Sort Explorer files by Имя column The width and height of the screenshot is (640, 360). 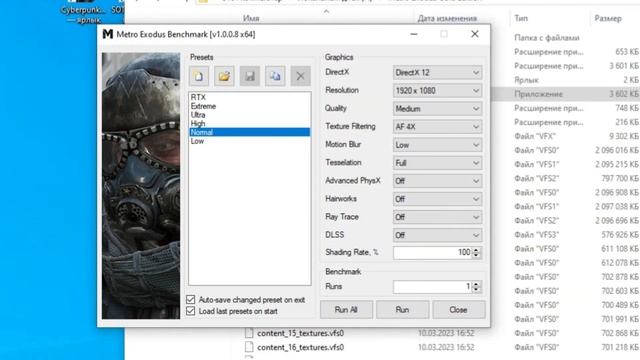click(251, 18)
